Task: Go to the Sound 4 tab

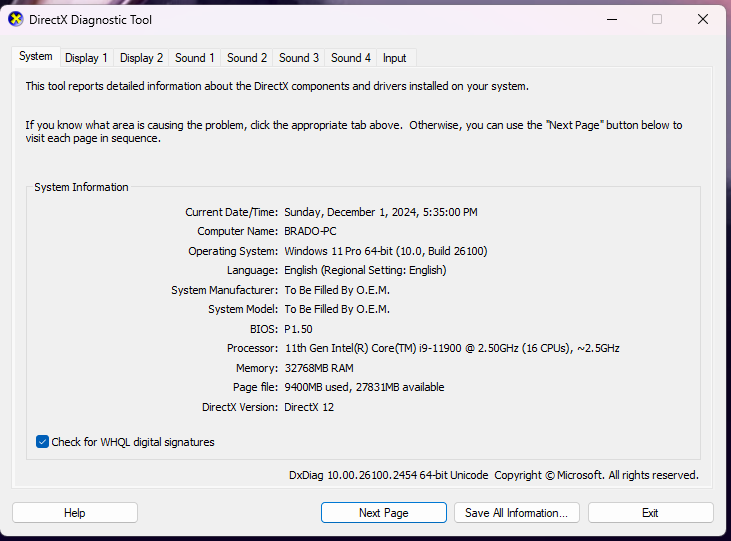Action: 351,58
